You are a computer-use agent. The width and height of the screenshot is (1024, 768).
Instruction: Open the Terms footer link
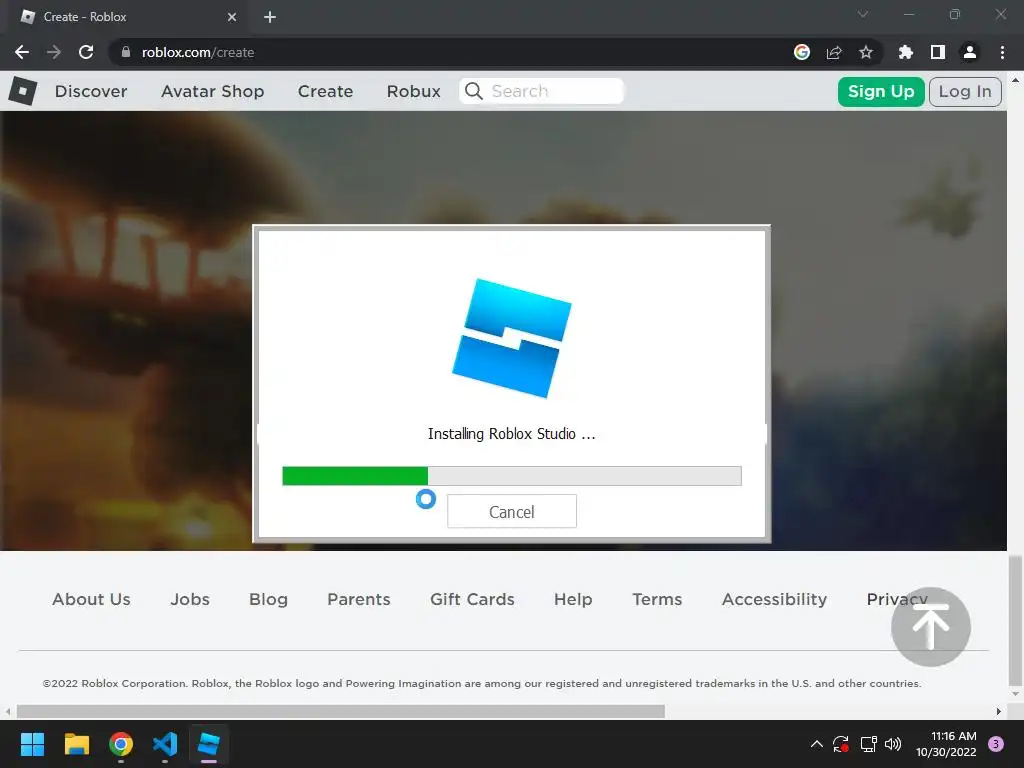coord(657,599)
